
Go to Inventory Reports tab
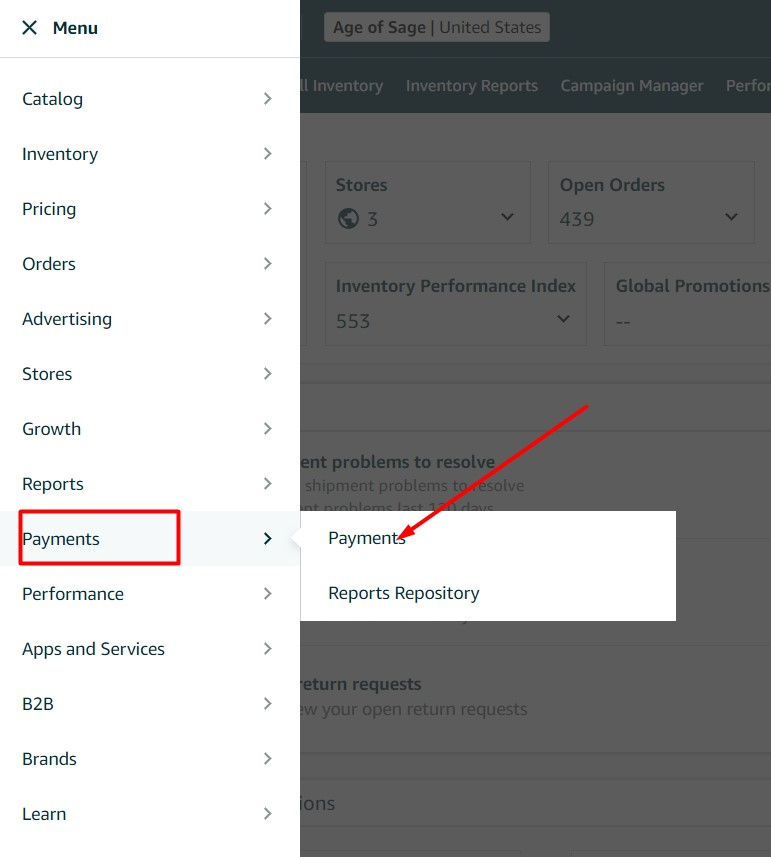pos(472,86)
